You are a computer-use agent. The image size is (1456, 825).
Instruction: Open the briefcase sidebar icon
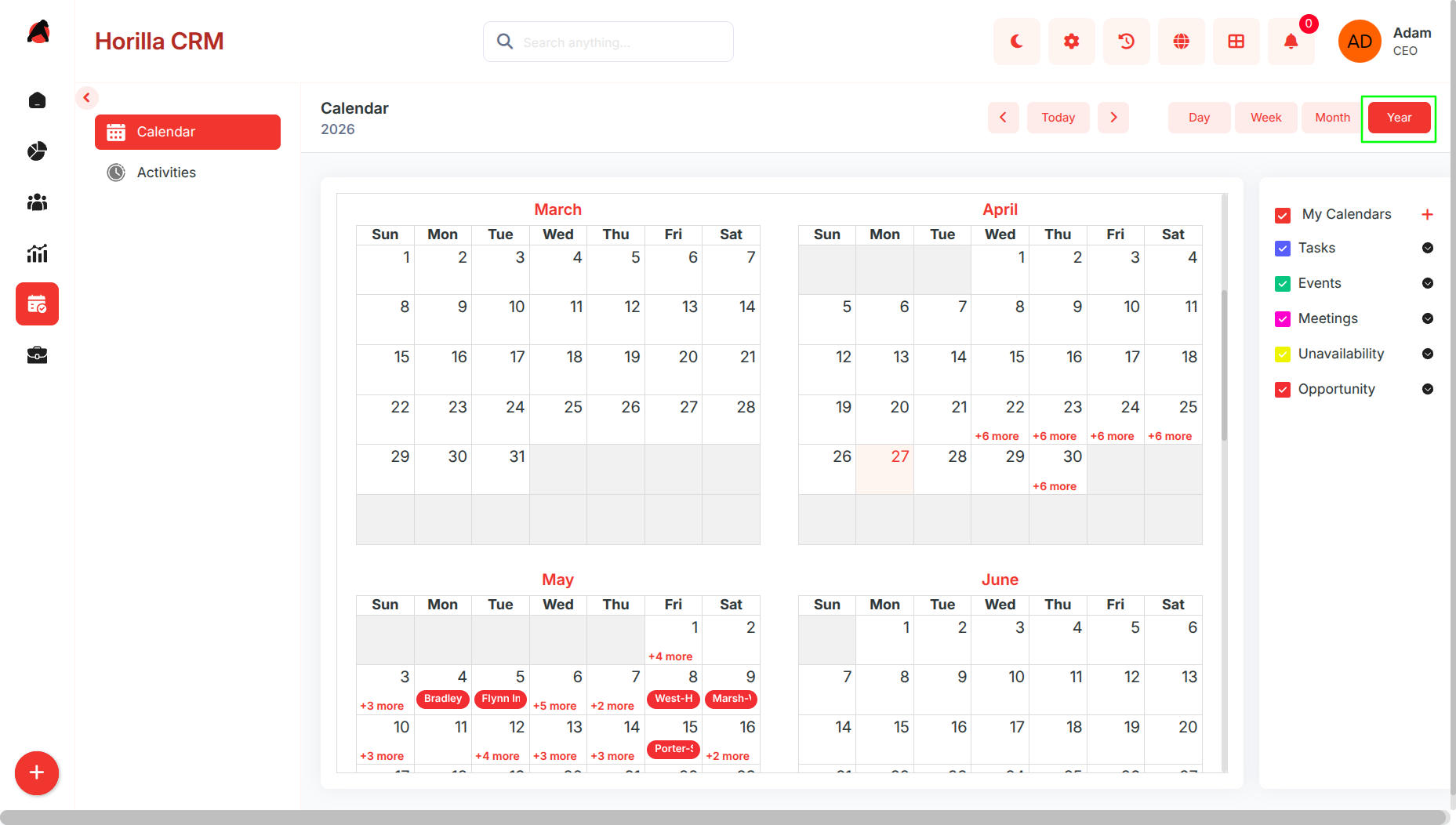37,355
